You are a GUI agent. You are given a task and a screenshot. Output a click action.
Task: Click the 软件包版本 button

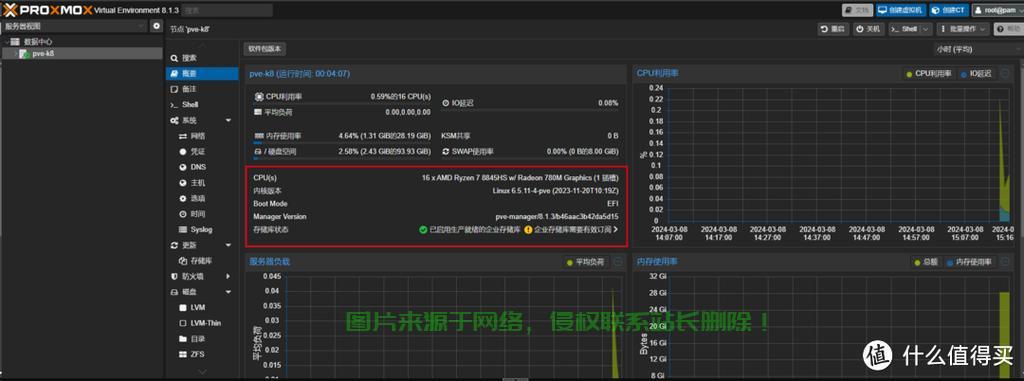tap(264, 49)
